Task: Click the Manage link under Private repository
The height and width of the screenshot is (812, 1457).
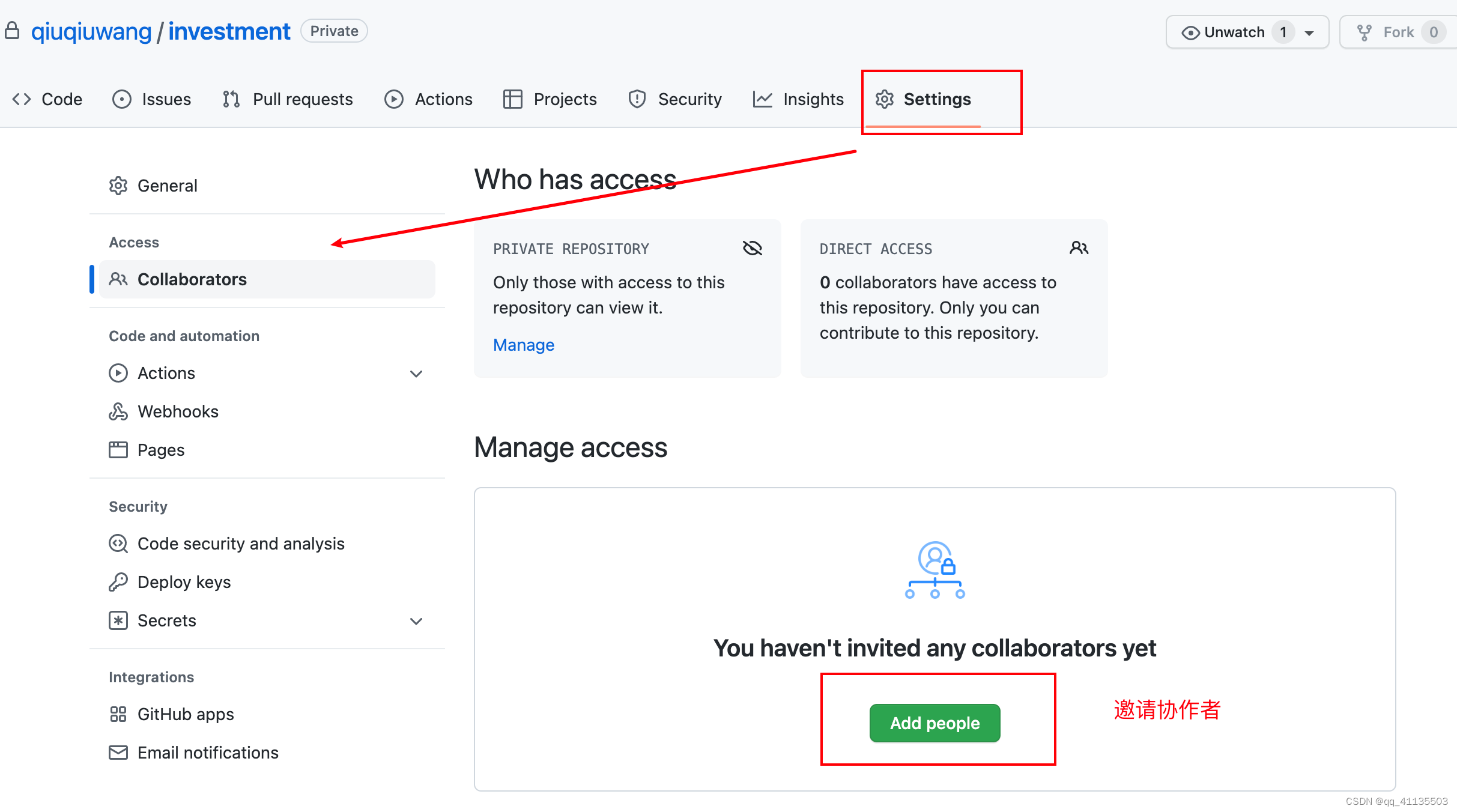Action: click(524, 345)
